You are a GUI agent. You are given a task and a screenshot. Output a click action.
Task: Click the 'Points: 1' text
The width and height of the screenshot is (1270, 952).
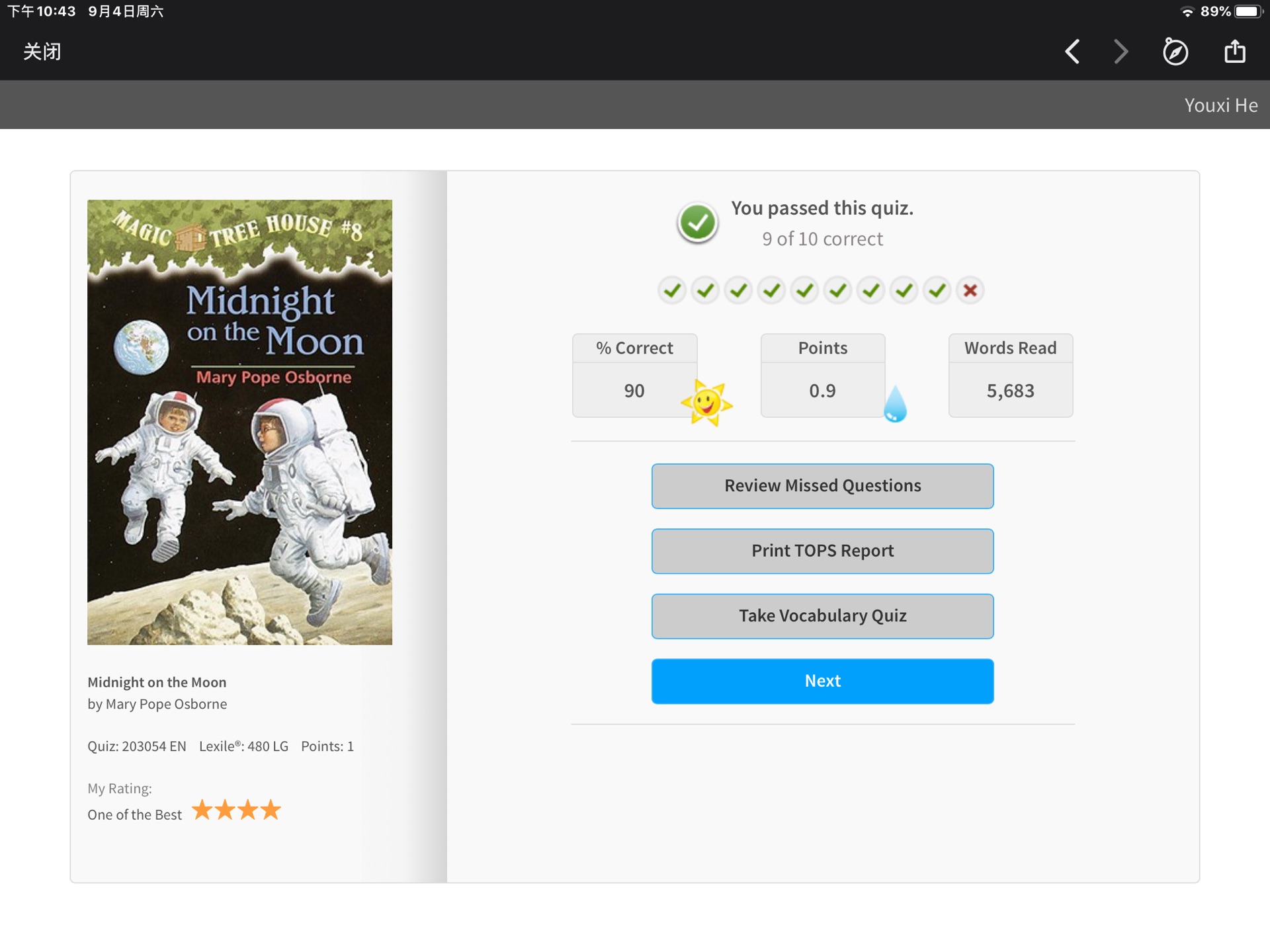[x=327, y=746]
